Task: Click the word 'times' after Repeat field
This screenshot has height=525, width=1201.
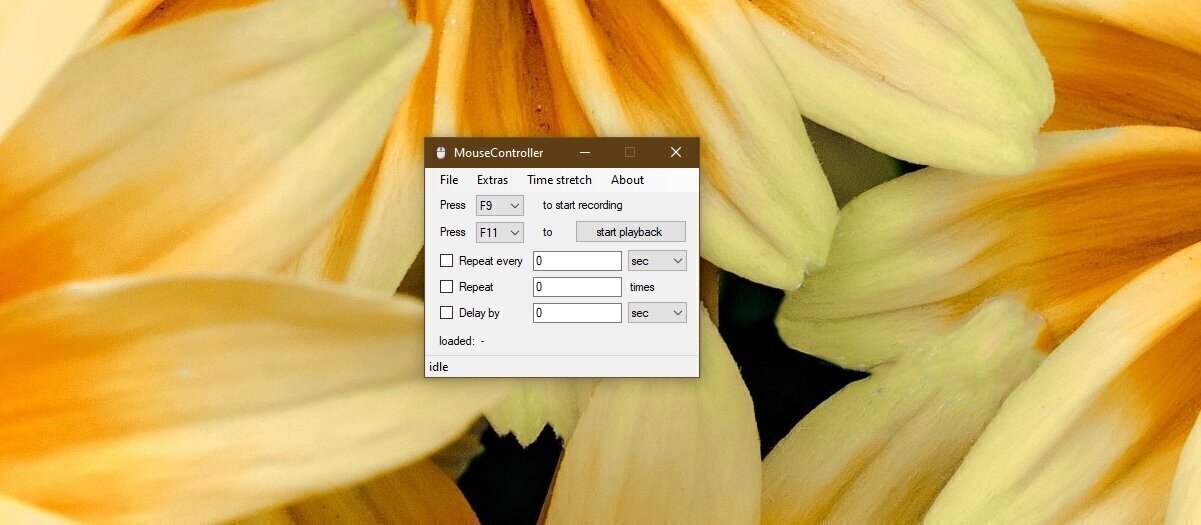Action: point(642,287)
